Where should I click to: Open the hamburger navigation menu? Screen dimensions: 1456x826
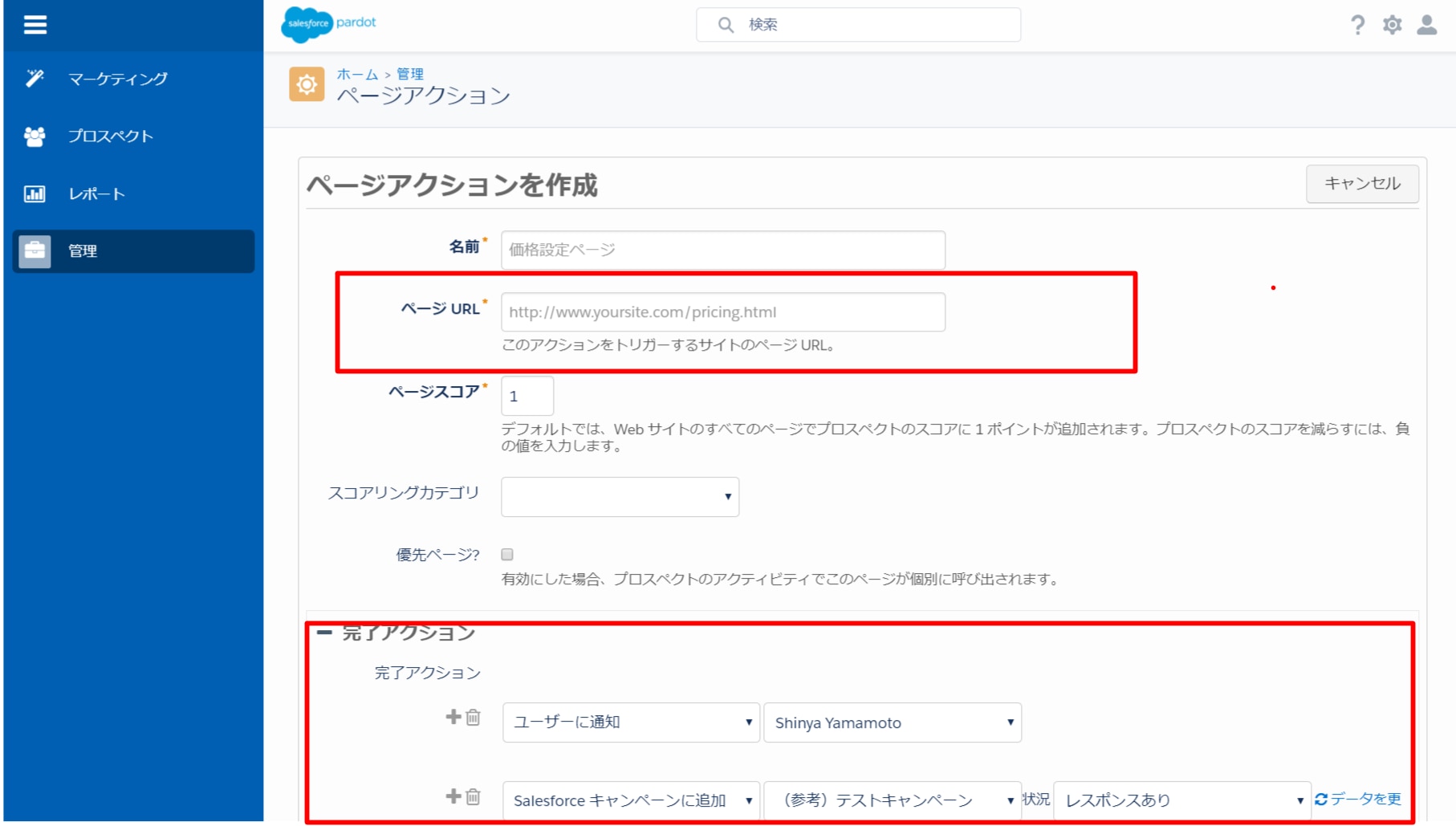point(35,25)
